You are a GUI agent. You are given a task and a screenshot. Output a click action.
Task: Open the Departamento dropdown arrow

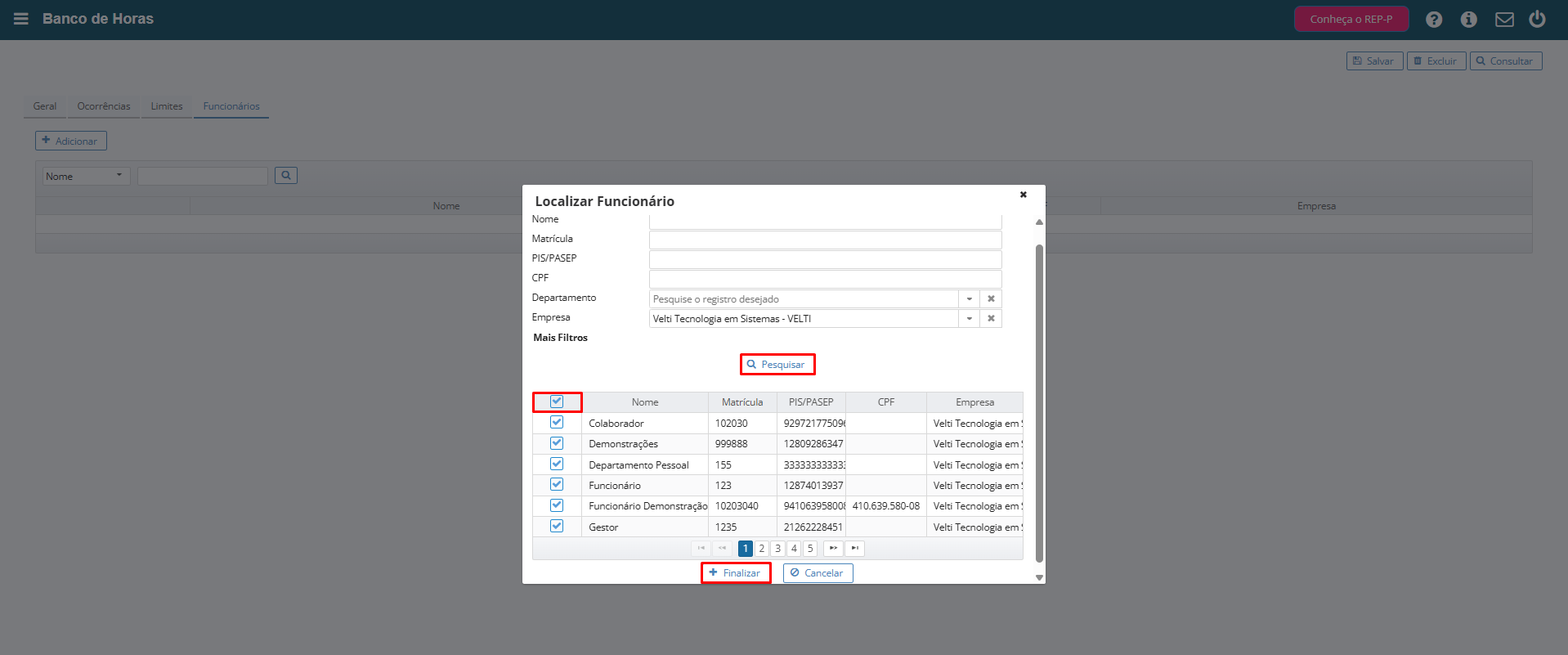(x=970, y=298)
